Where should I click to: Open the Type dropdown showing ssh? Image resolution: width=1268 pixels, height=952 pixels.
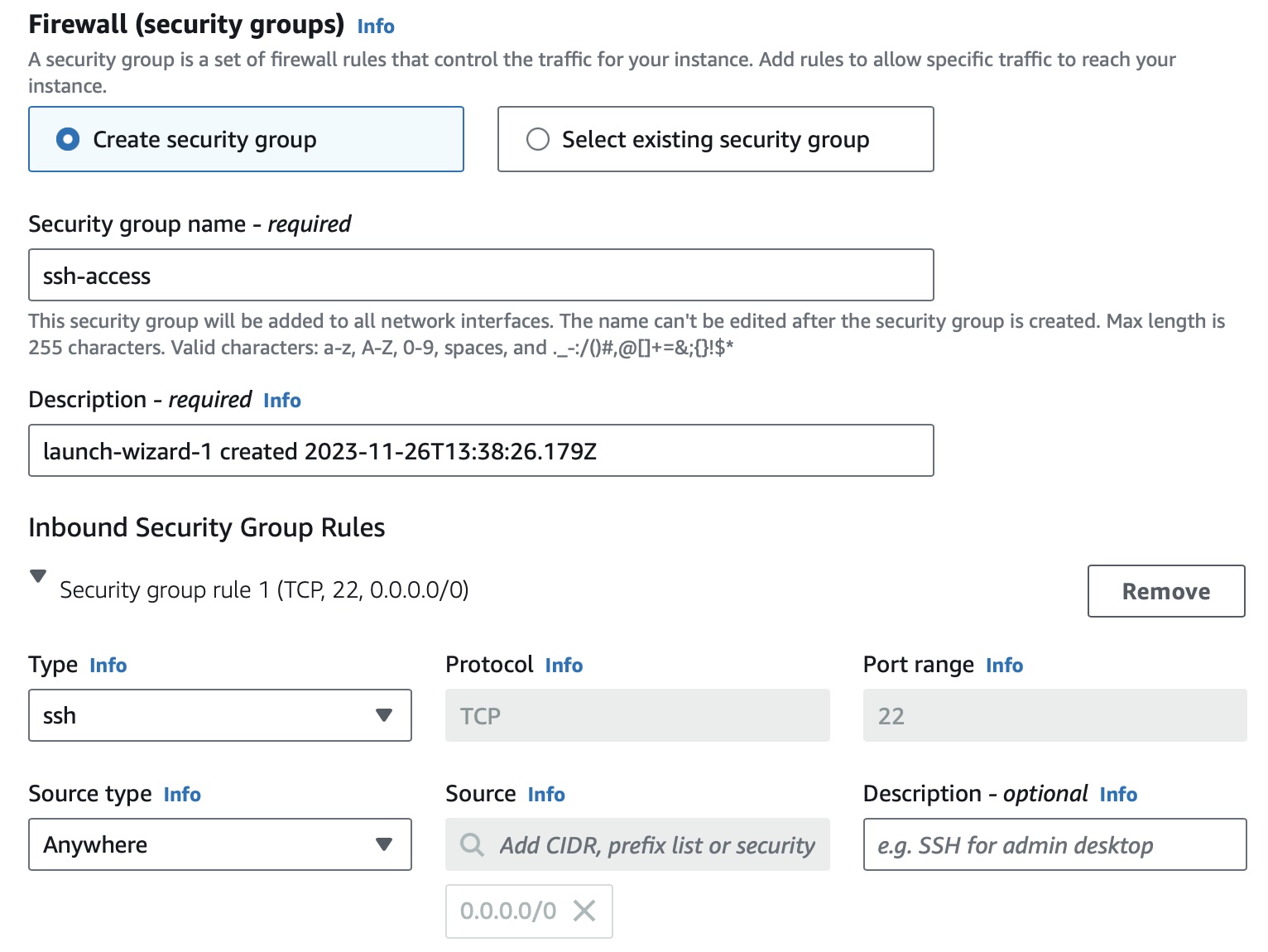(x=219, y=715)
